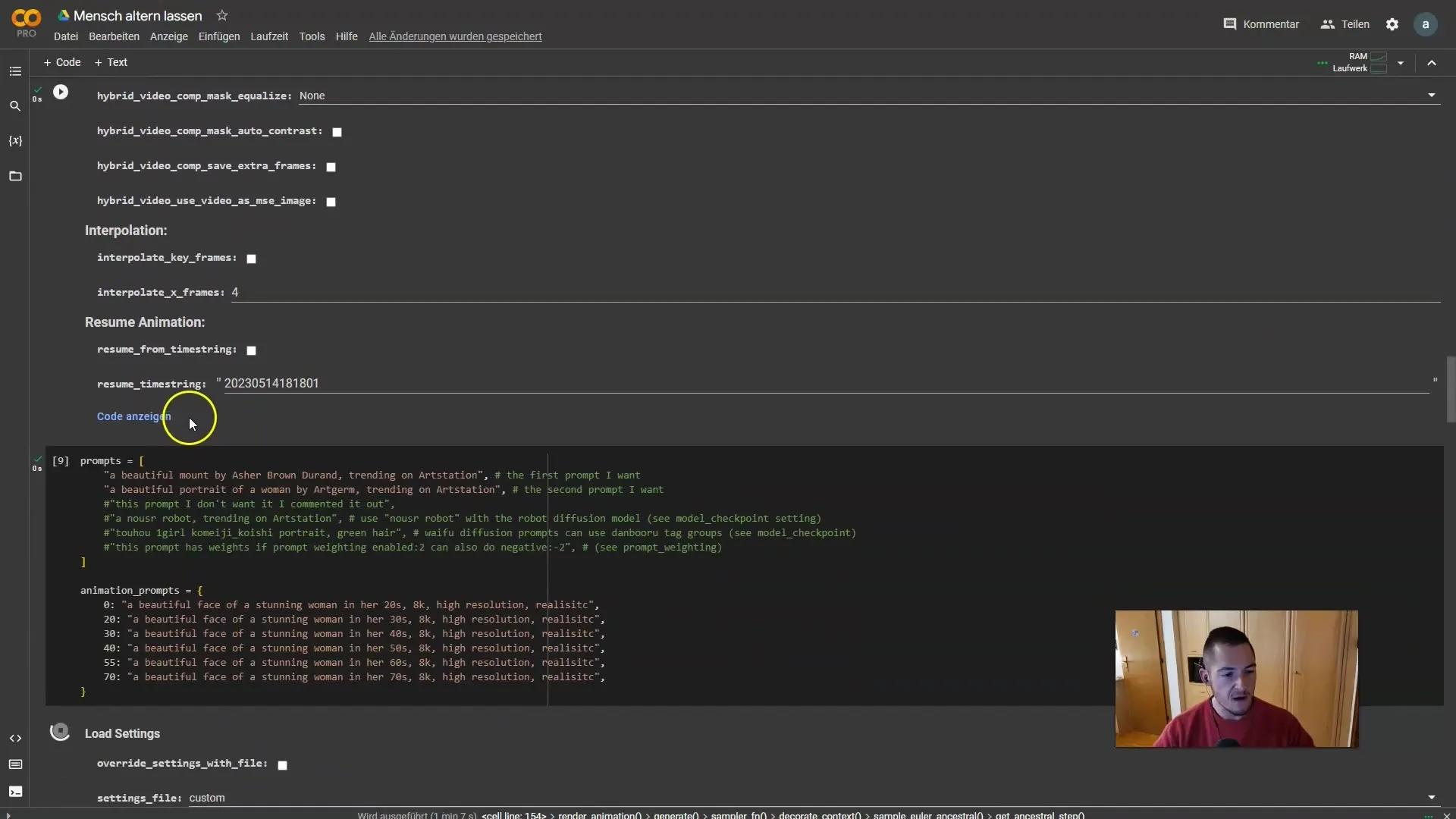Screen dimensions: 1456x819
Task: Open the Hilfe menu
Action: coord(347,36)
